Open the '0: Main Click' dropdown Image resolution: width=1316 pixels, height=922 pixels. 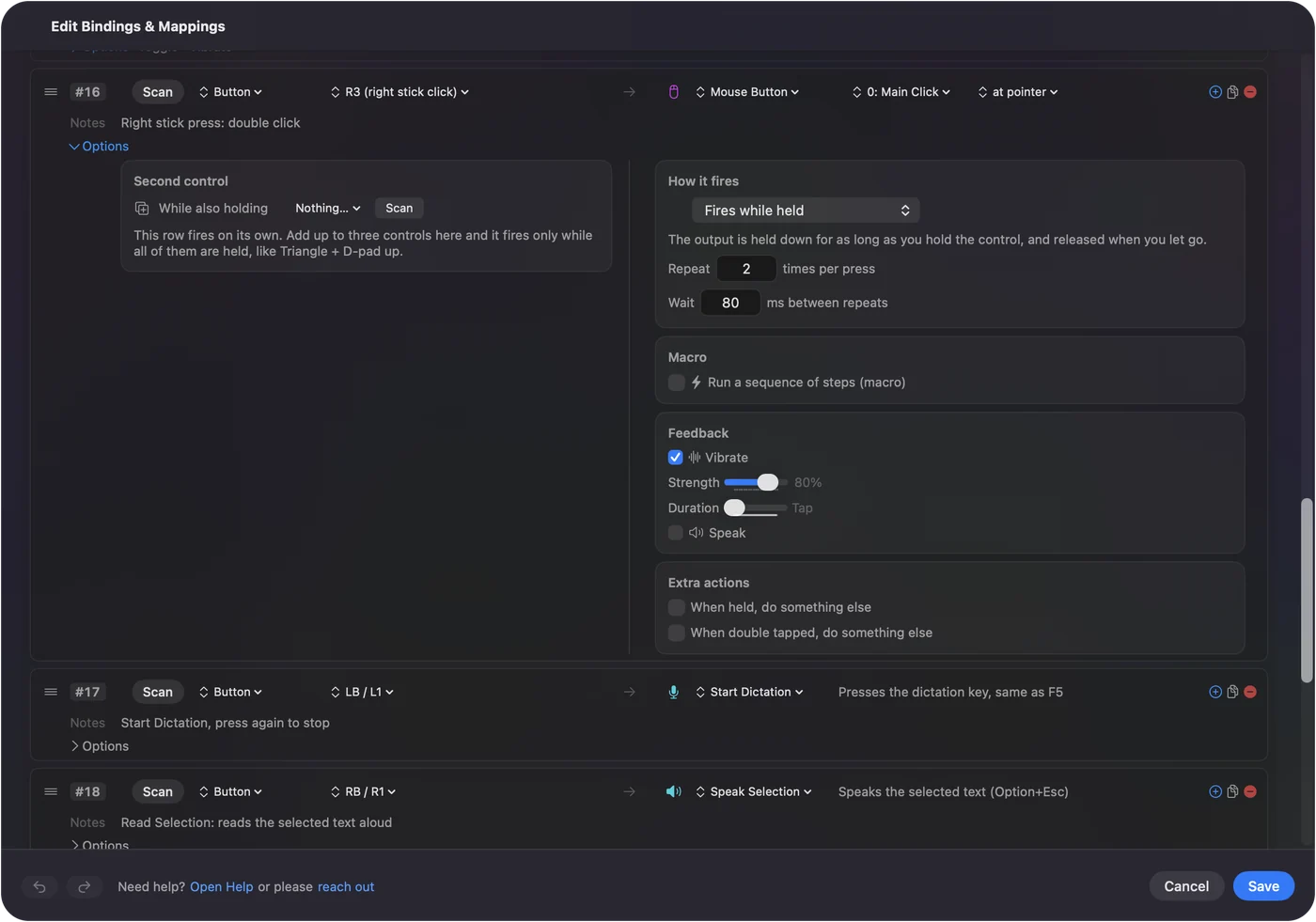pyautogui.click(x=901, y=92)
